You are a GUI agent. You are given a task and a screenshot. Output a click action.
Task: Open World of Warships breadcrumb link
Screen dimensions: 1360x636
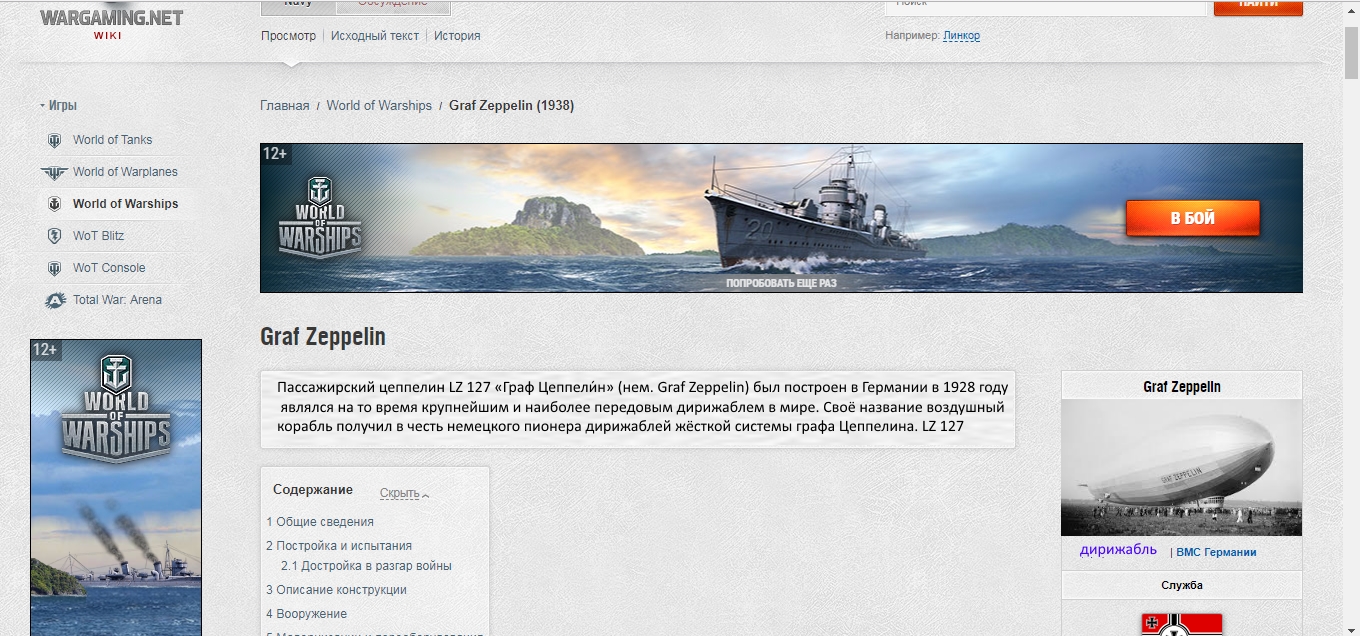[x=379, y=106]
